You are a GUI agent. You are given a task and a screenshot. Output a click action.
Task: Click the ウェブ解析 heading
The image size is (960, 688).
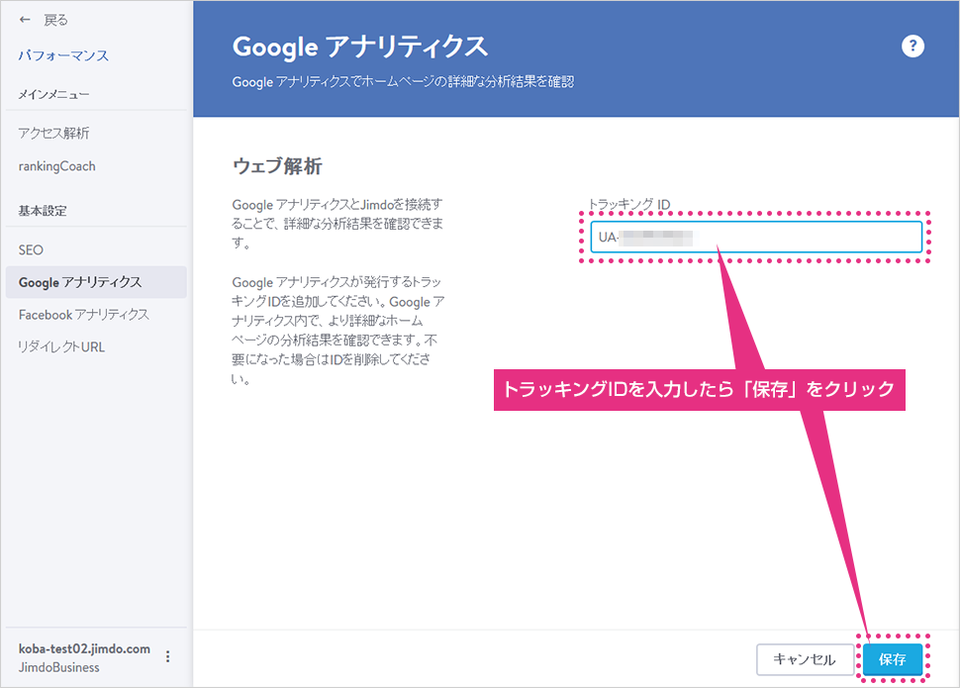(x=277, y=166)
